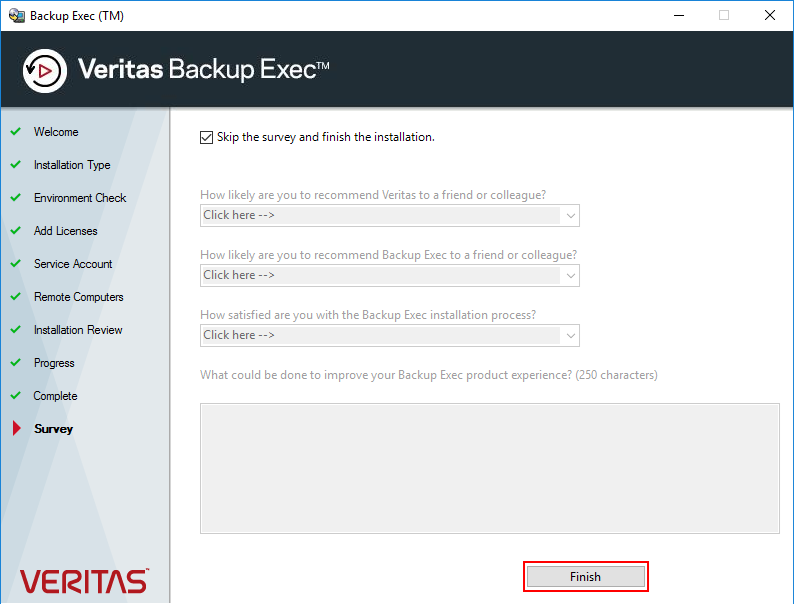Click the green checkmark beside Progress

(16, 363)
